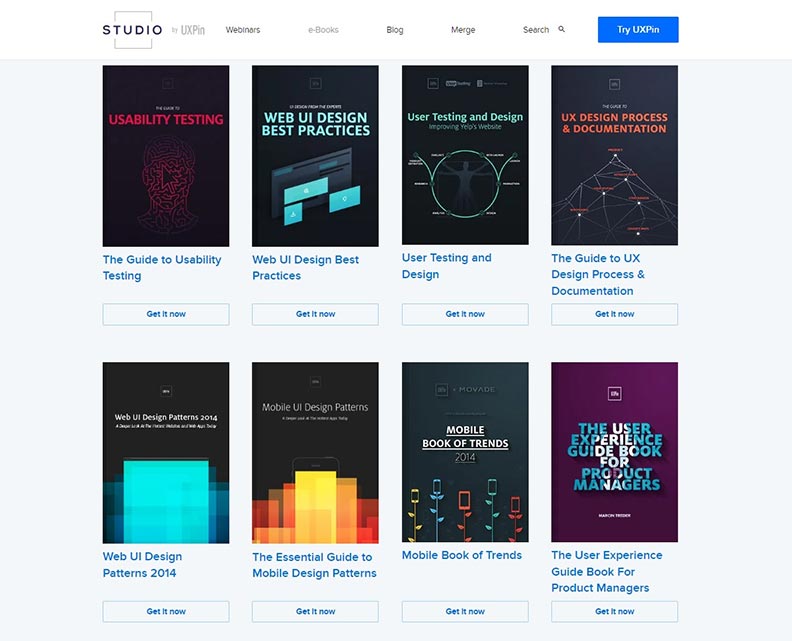
Task: Open the Blog page
Action: pyautogui.click(x=395, y=30)
